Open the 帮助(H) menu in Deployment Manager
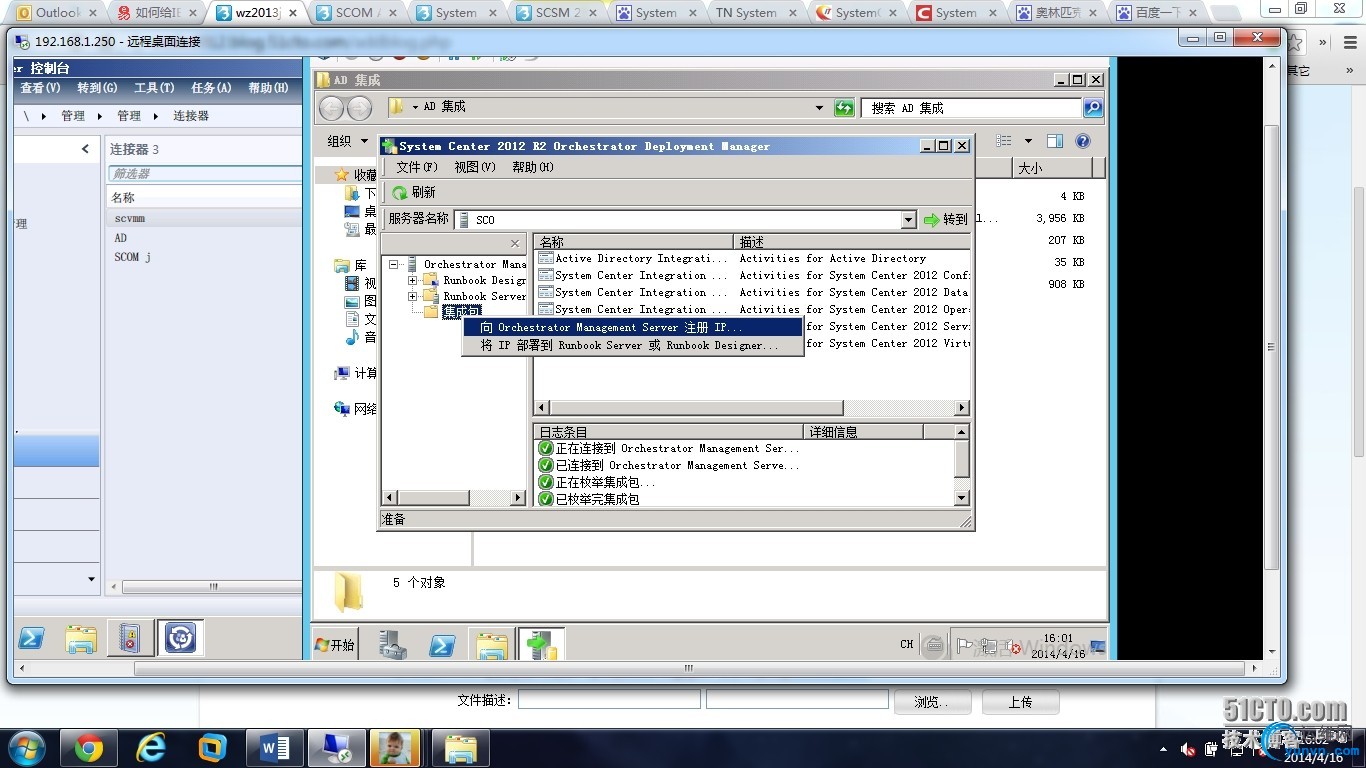 (533, 167)
